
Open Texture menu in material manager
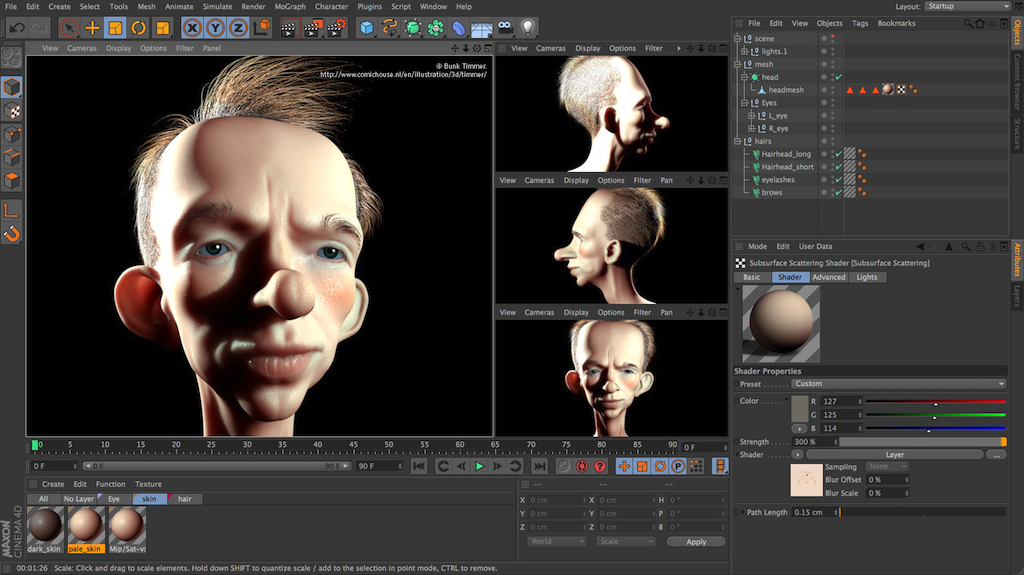[148, 484]
